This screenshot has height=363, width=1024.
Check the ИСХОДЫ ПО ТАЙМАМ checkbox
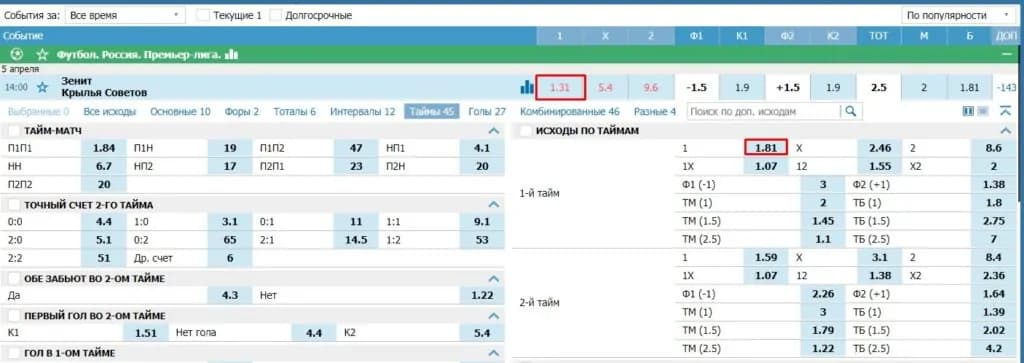pos(526,131)
